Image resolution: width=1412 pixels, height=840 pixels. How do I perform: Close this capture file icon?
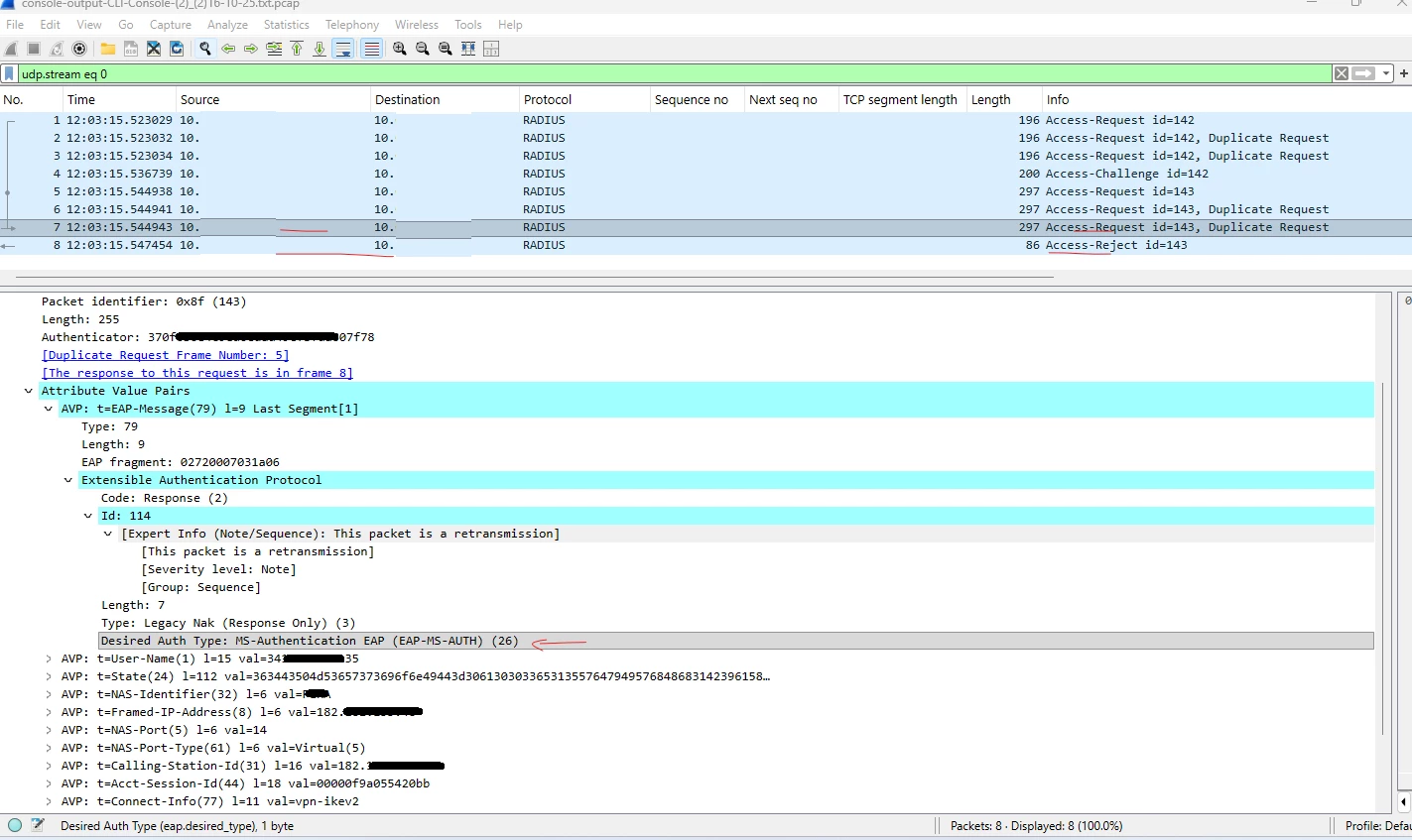tap(154, 49)
